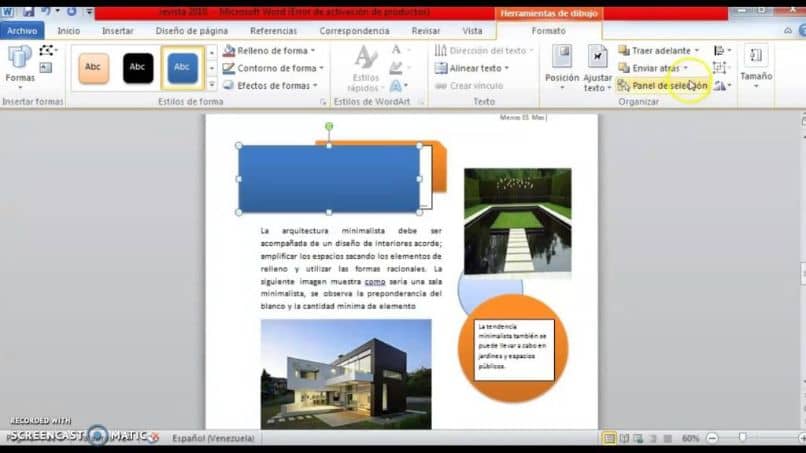Click the zoom slider handle
The height and width of the screenshot is (453, 806).
(742, 438)
